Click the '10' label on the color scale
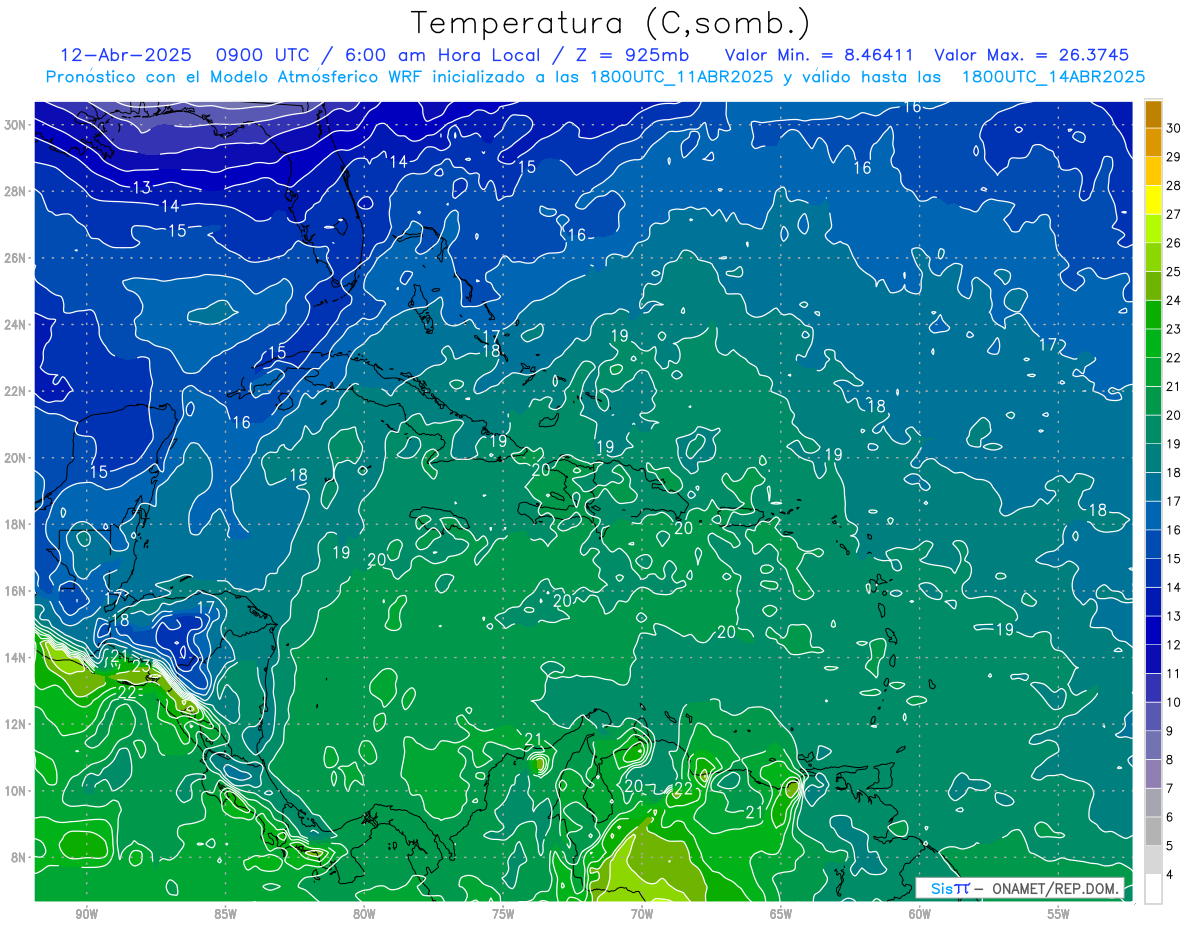 click(x=1173, y=702)
